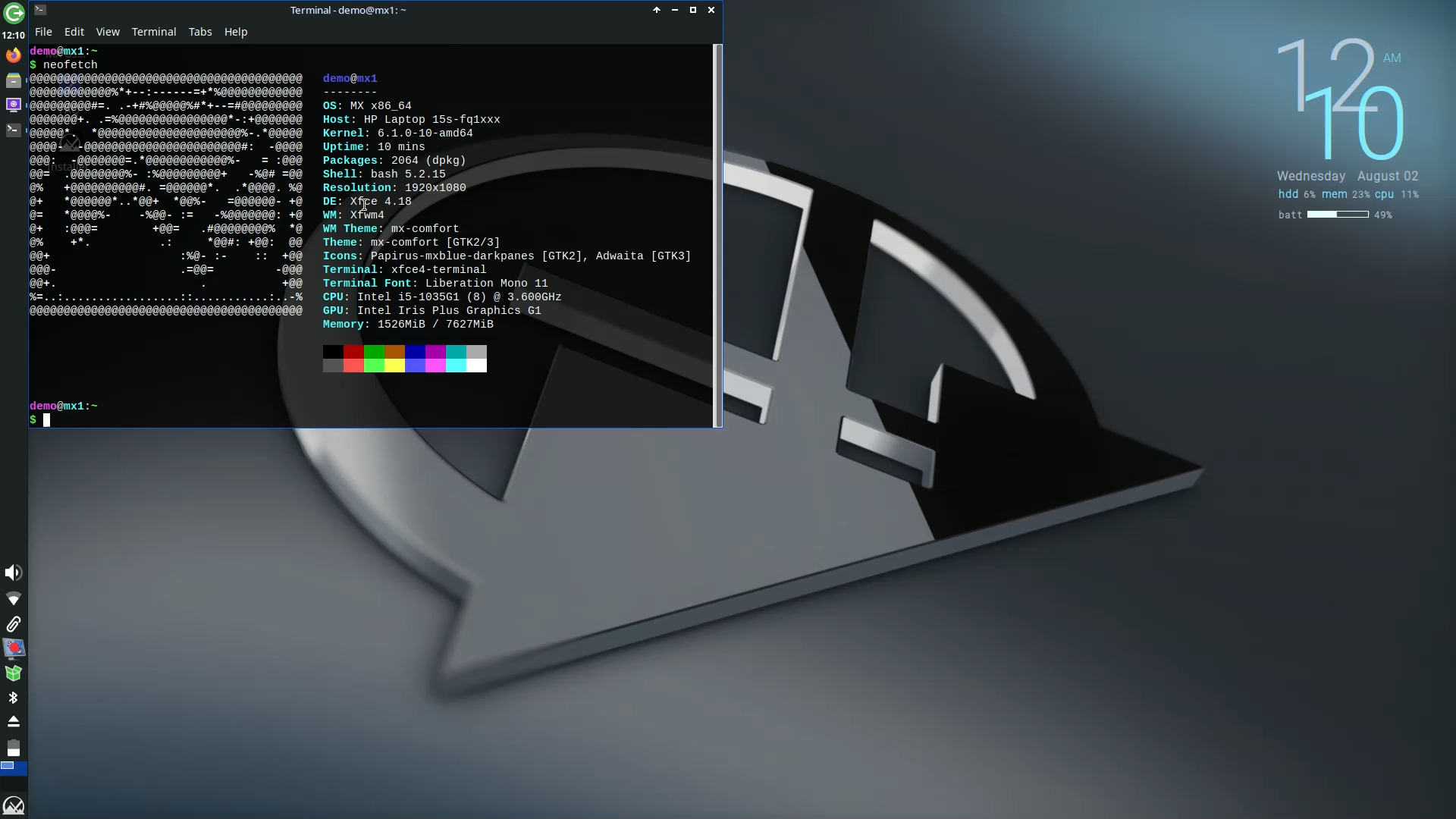Image resolution: width=1456 pixels, height=819 pixels.
Task: Click the yellow color block in neofetch
Action: coord(394,366)
